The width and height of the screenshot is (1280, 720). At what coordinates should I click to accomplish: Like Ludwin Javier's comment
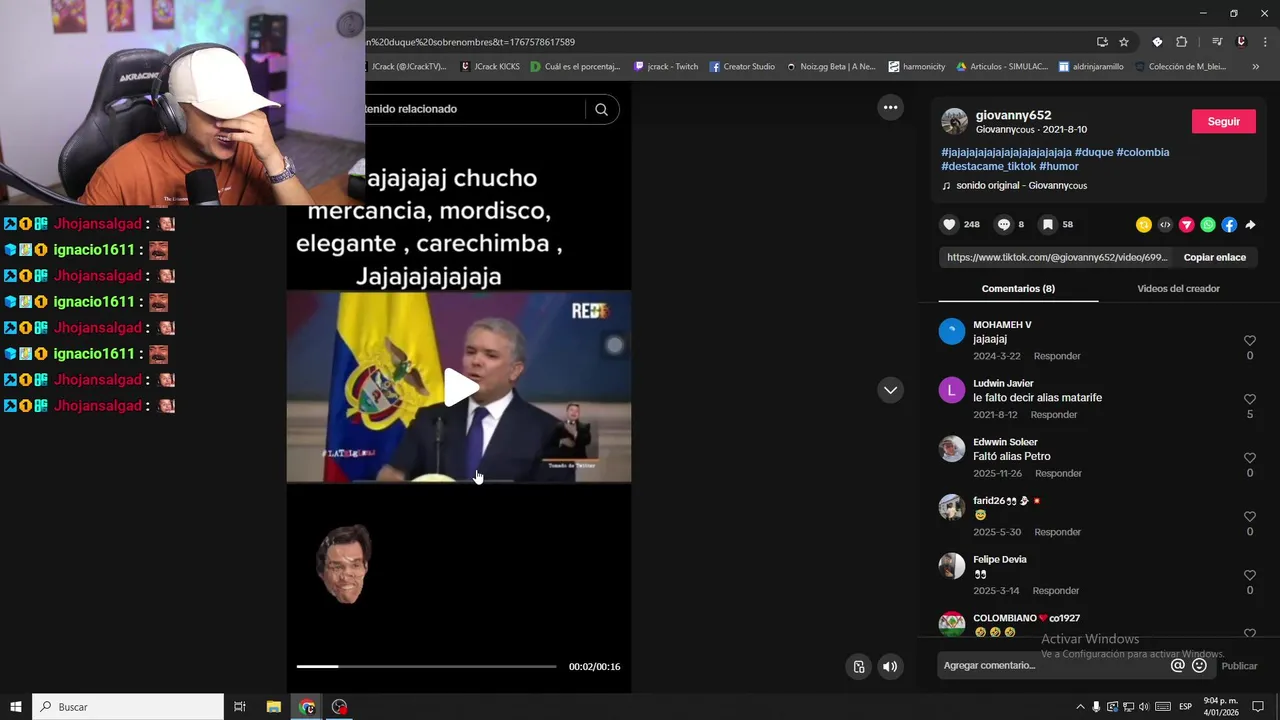(x=1250, y=399)
